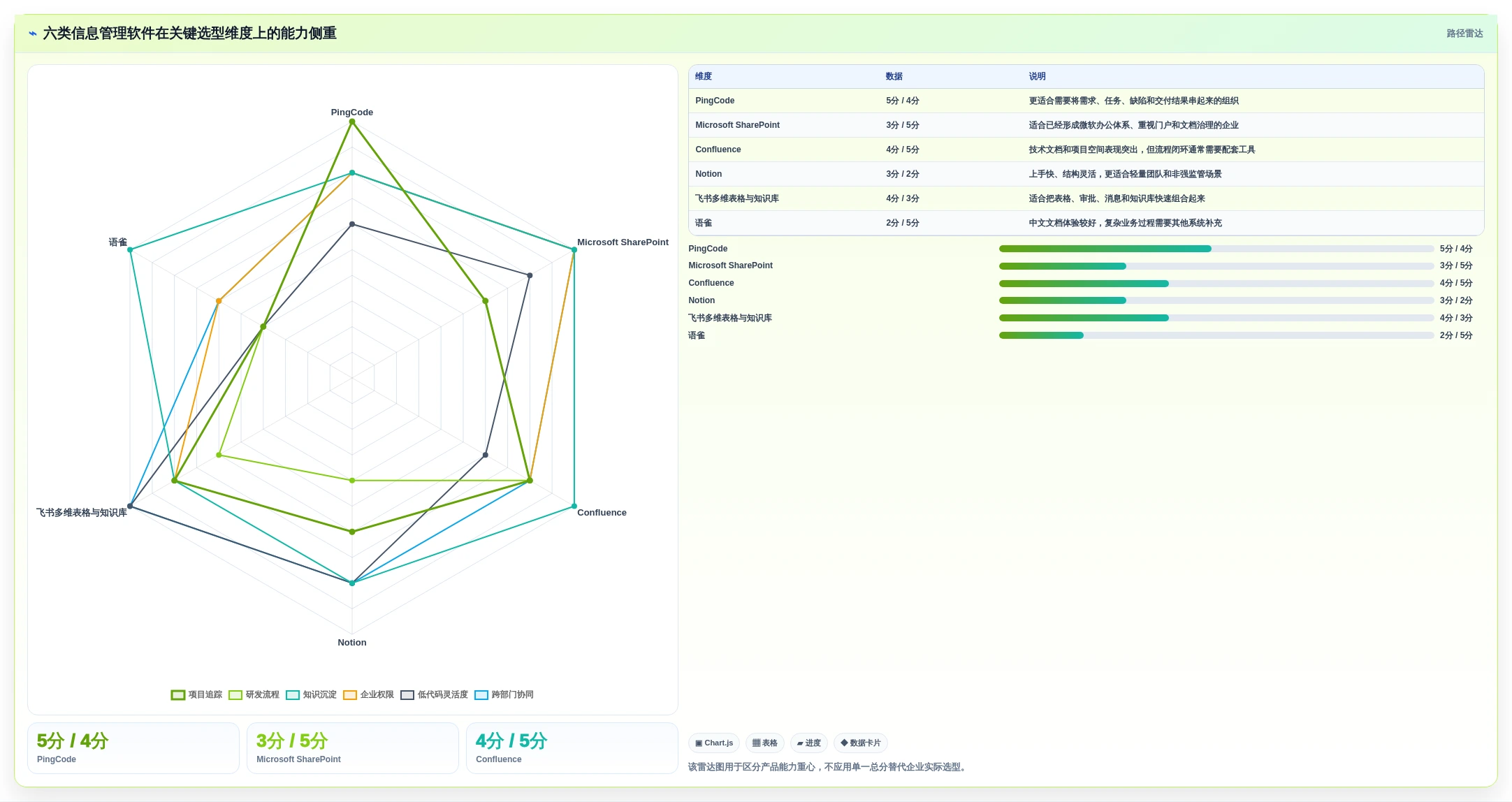Image resolution: width=1512 pixels, height=802 pixels.
Task: Click the 数据 column header
Action: tap(894, 77)
